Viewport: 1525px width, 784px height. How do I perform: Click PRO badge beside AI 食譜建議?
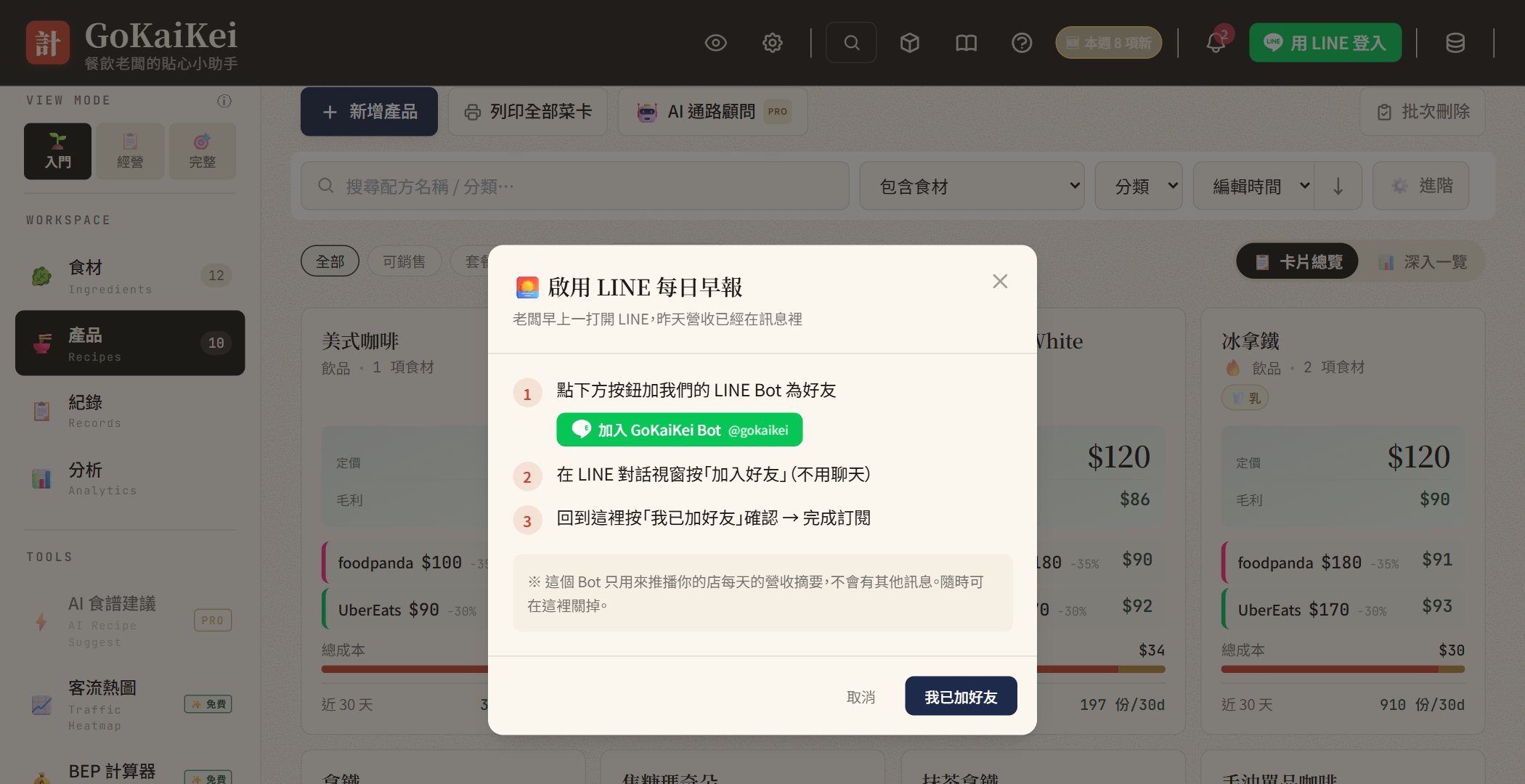click(x=213, y=621)
